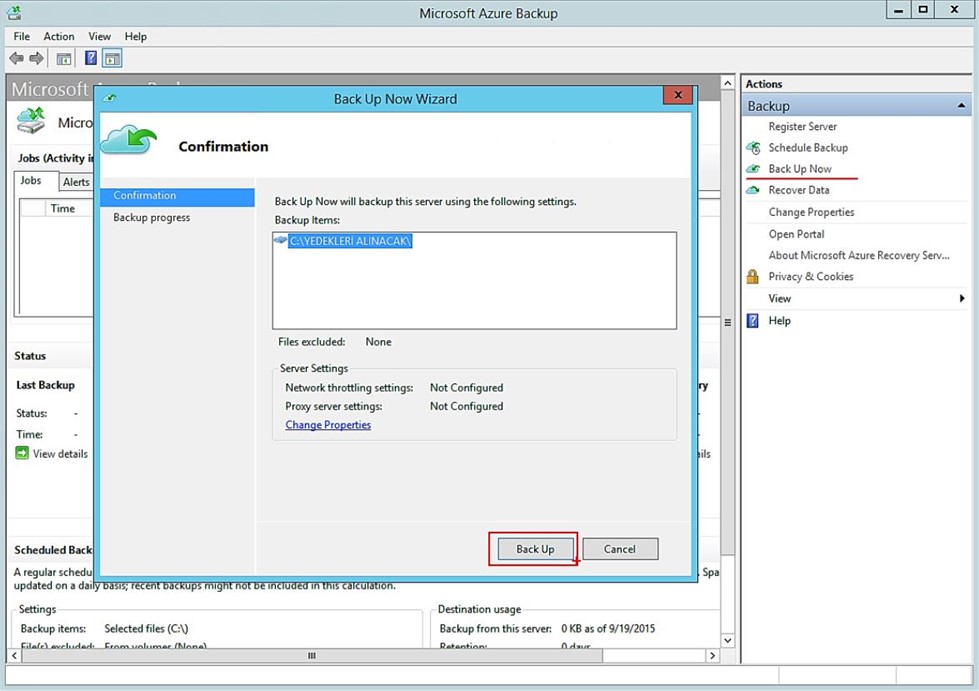Select Change Properties in the Actions pane
Image resolution: width=979 pixels, height=691 pixels.
[x=811, y=212]
